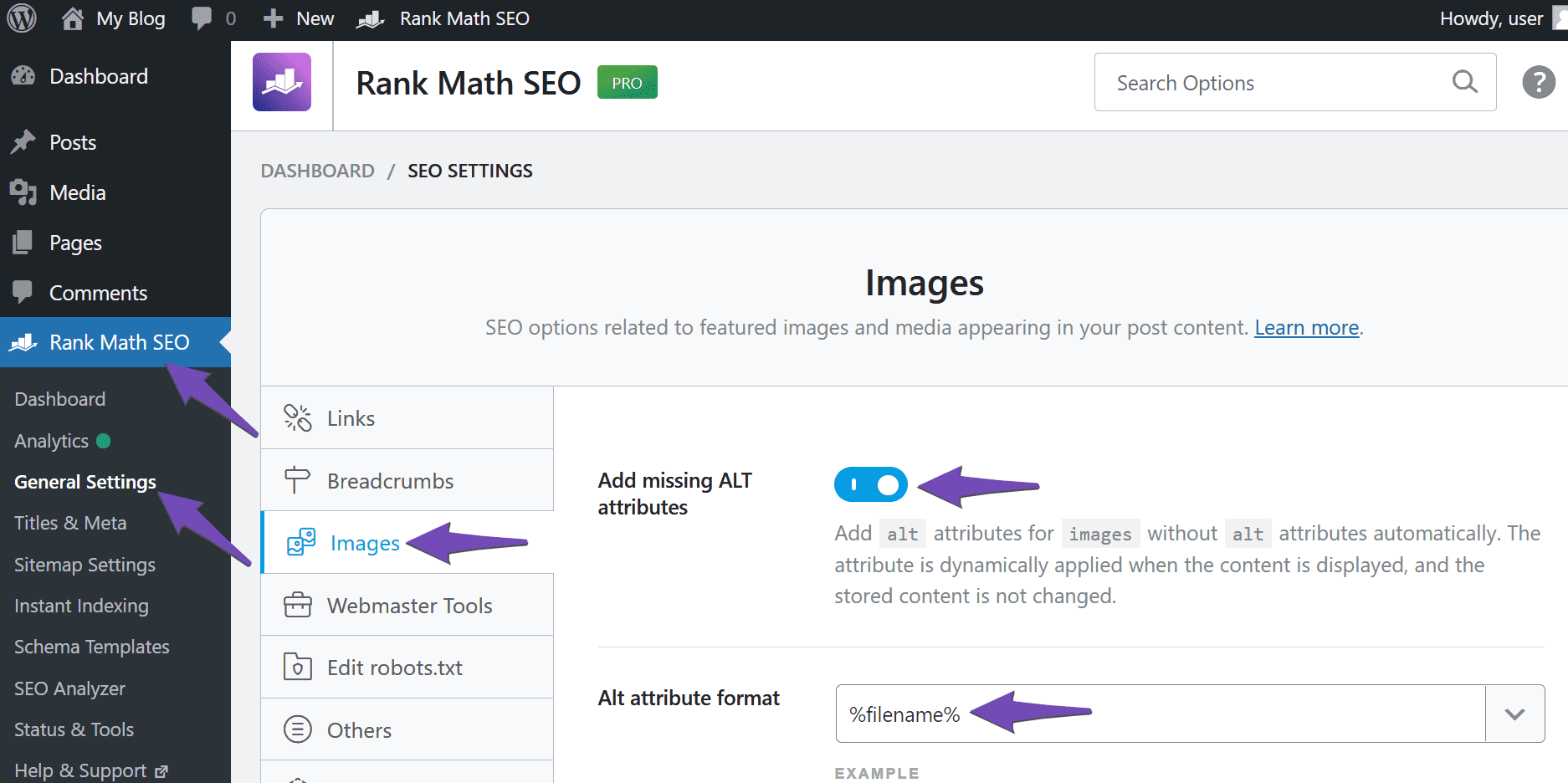This screenshot has height=783, width=1568.
Task: Click the briefcase icon for Webmaster Tools
Action: tap(298, 604)
